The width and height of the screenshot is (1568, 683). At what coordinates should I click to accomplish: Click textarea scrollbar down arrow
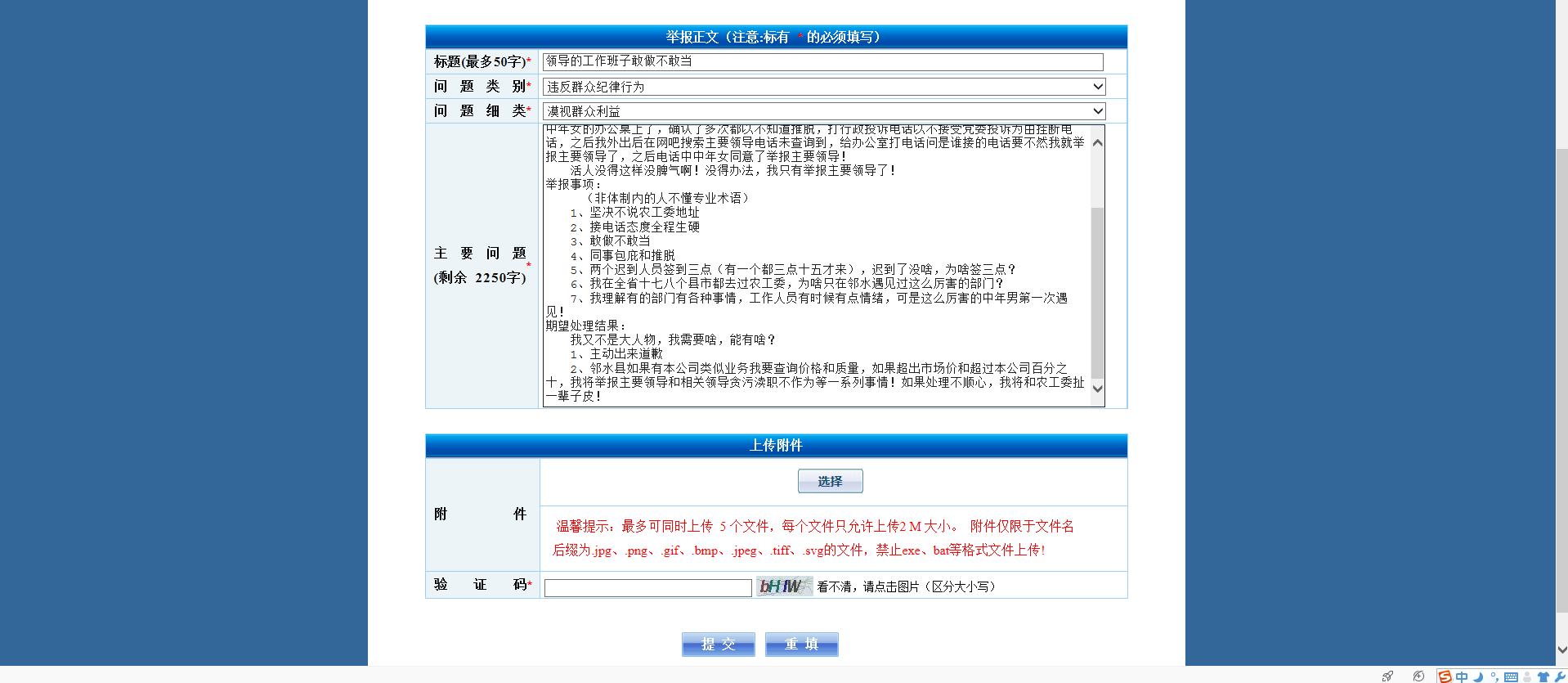tap(1098, 389)
